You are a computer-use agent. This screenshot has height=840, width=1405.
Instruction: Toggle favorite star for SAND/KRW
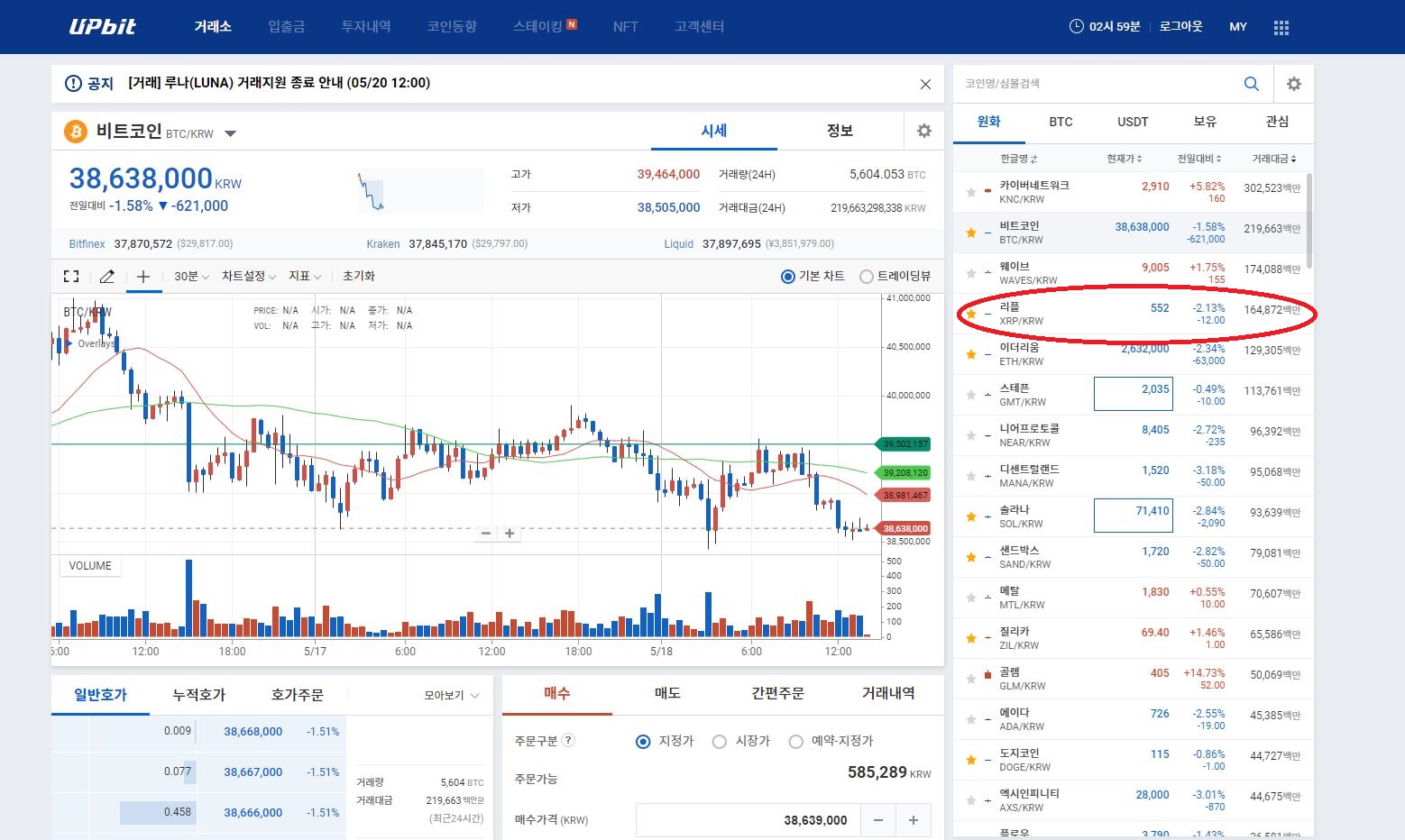(971, 557)
